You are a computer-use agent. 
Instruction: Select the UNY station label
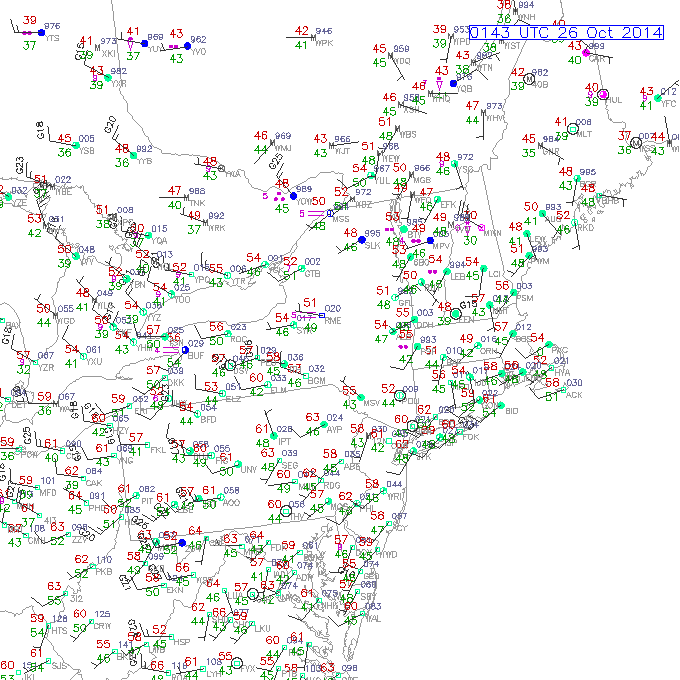point(249,469)
